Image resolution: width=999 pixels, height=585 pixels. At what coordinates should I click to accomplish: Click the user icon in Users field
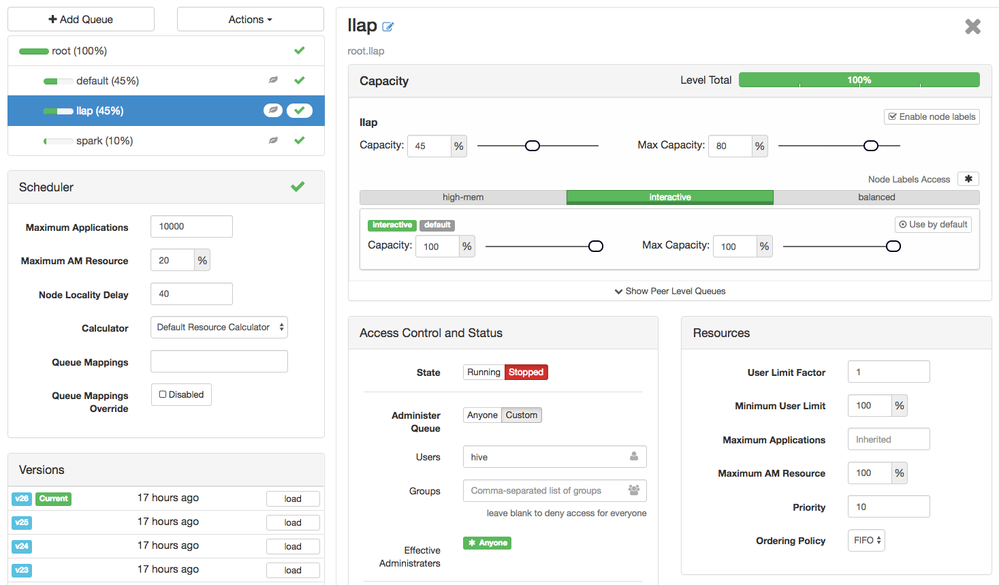(x=634, y=456)
